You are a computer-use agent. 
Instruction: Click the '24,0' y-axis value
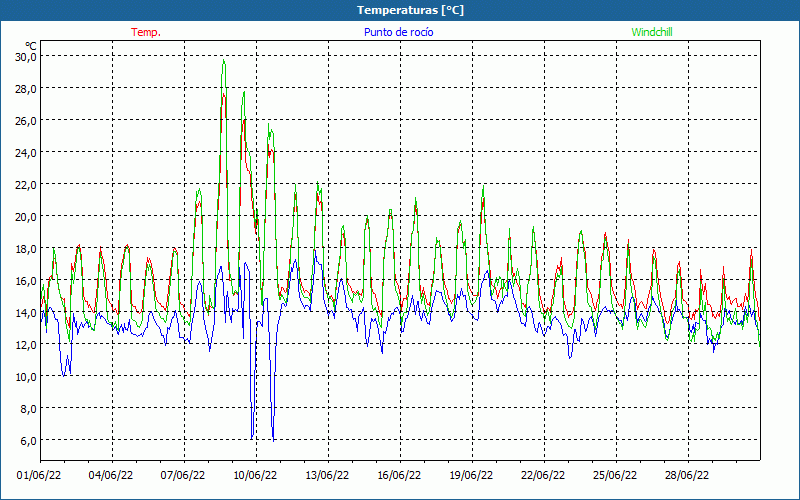point(26,153)
